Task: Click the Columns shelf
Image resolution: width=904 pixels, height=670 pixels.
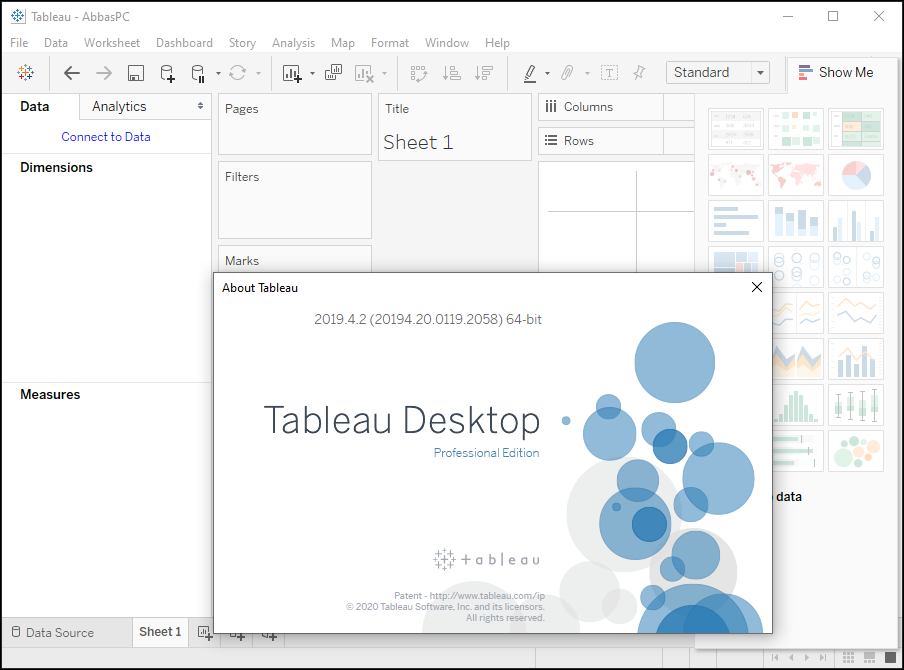Action: (617, 107)
